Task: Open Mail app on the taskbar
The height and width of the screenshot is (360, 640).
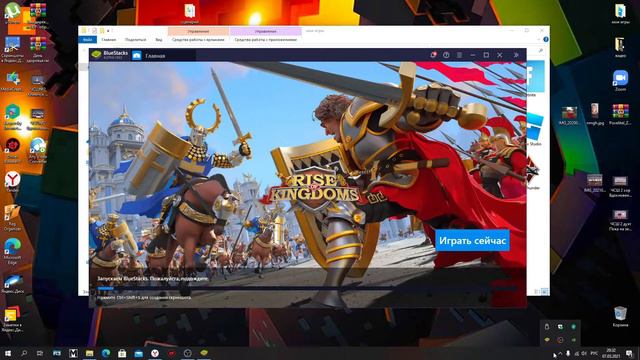Action: point(139,353)
